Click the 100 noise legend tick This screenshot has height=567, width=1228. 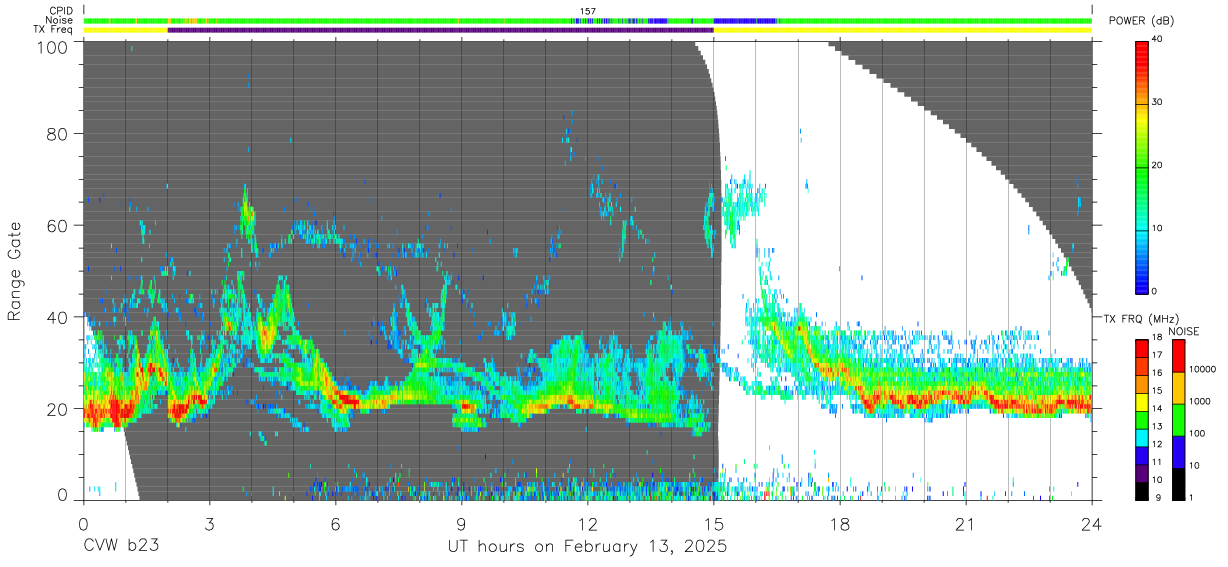click(1198, 433)
